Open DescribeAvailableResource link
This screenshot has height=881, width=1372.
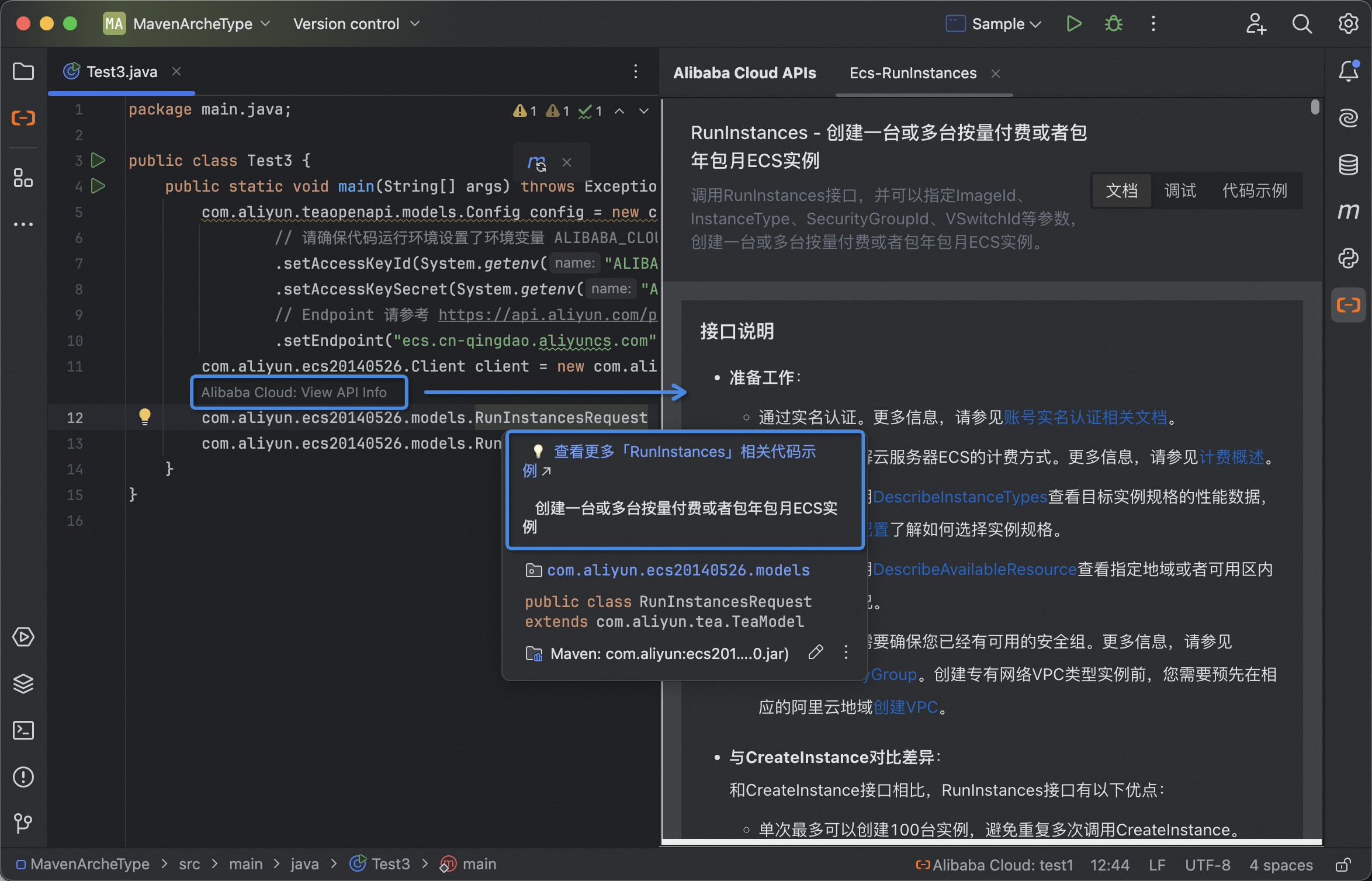click(975, 569)
